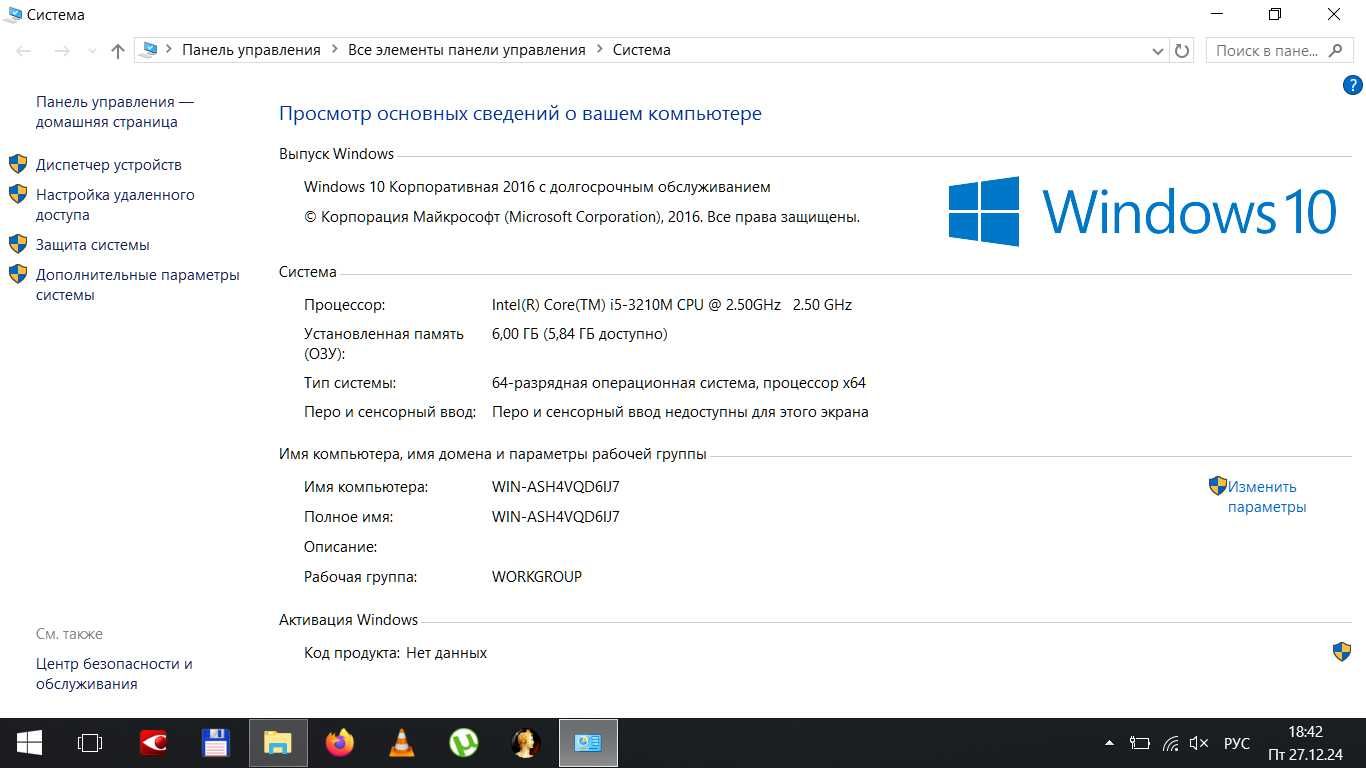This screenshot has height=768, width=1366.
Task: Open Центр безопасности и обслуживания link
Action: (x=114, y=674)
